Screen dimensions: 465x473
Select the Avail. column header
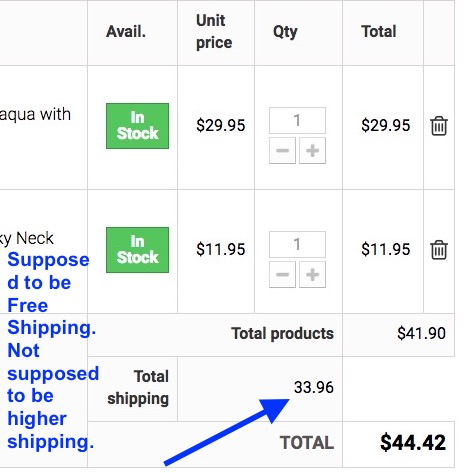(126, 32)
